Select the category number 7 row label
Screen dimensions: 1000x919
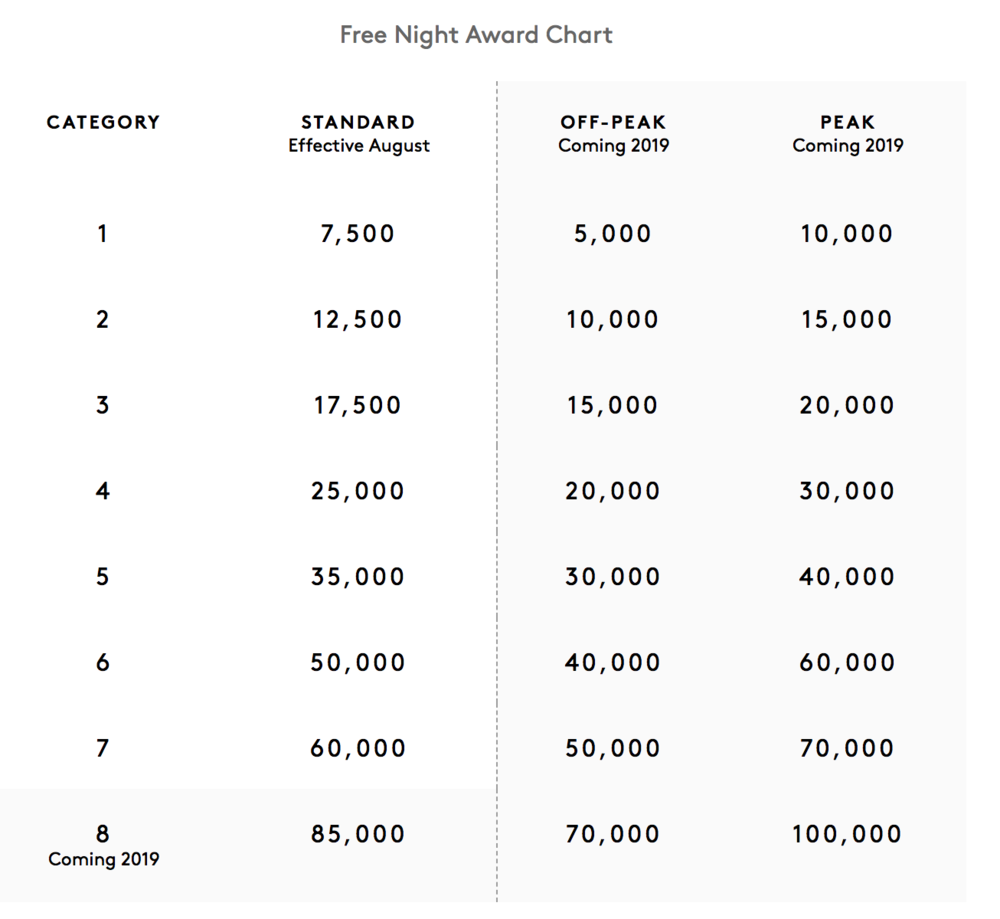pos(103,748)
